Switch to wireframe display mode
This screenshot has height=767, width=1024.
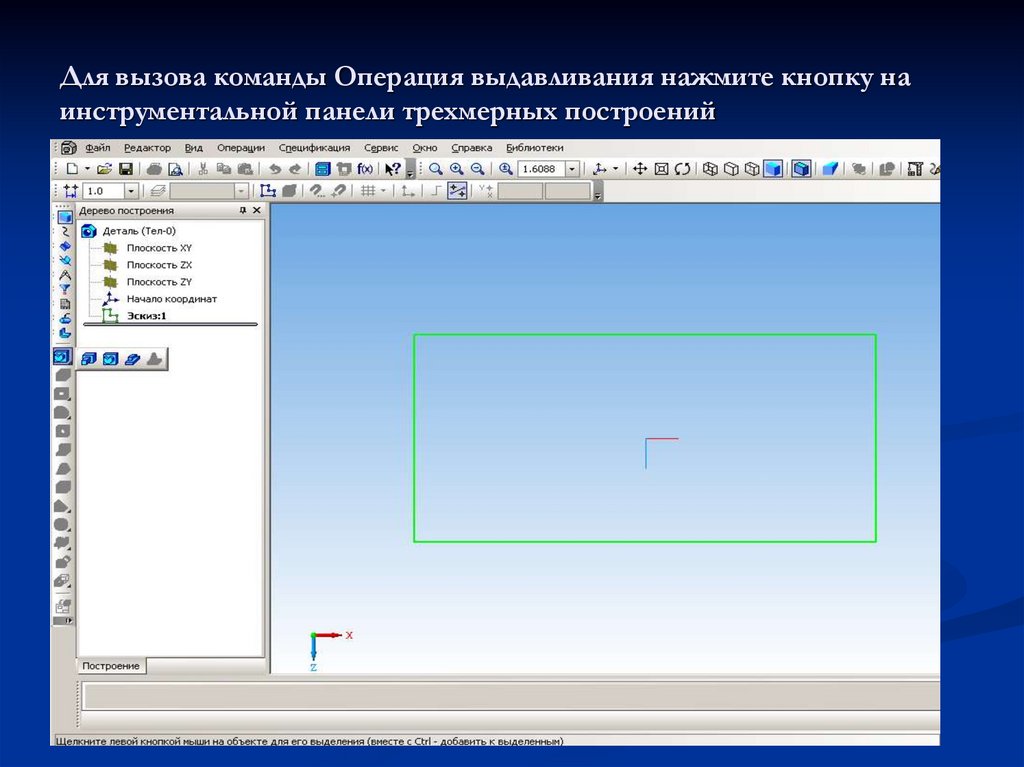click(710, 169)
